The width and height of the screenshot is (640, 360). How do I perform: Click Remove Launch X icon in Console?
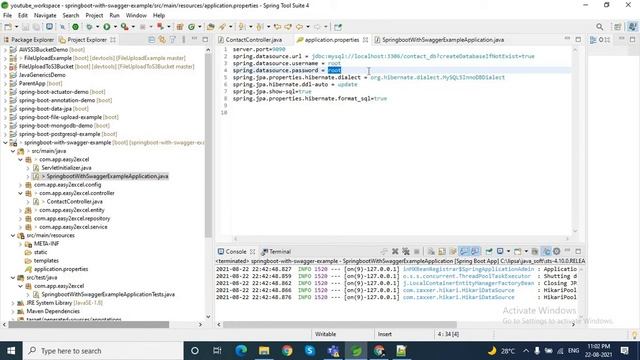(395, 251)
